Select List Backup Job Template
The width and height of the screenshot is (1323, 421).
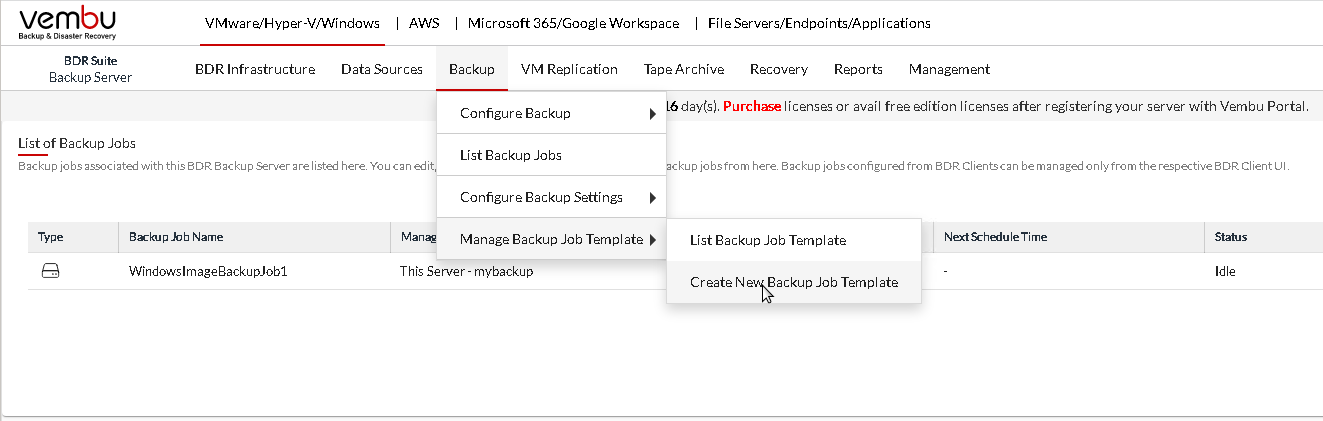(794, 240)
